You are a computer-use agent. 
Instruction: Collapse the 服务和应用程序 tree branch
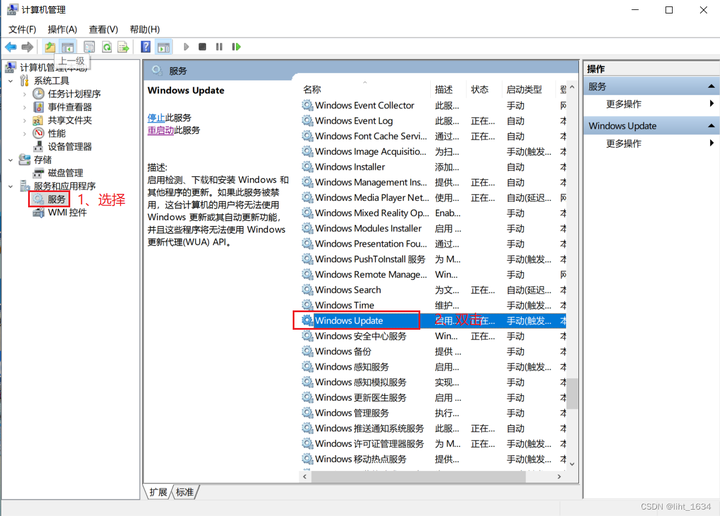(x=11, y=186)
